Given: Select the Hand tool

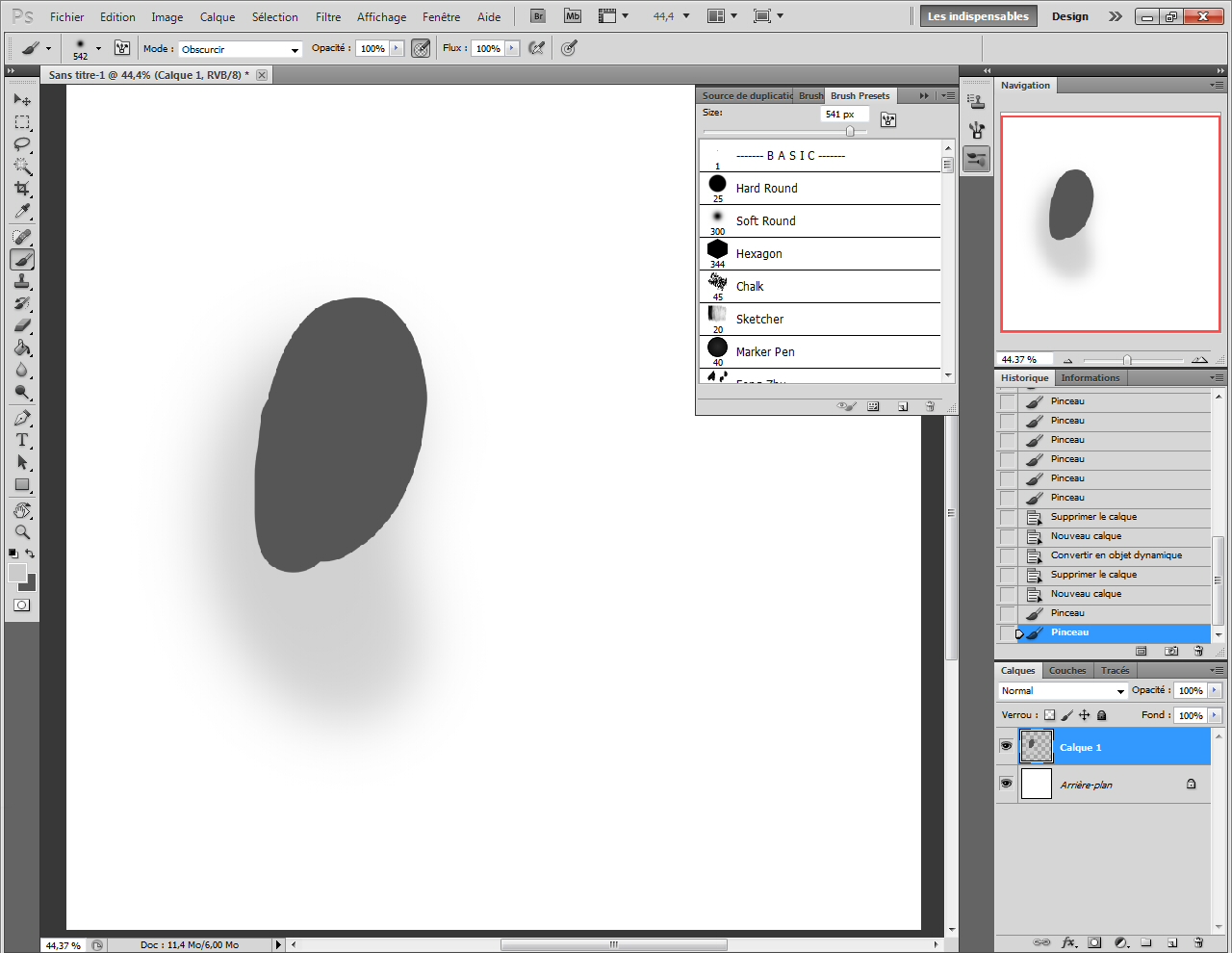Looking at the screenshot, I should coord(22,510).
